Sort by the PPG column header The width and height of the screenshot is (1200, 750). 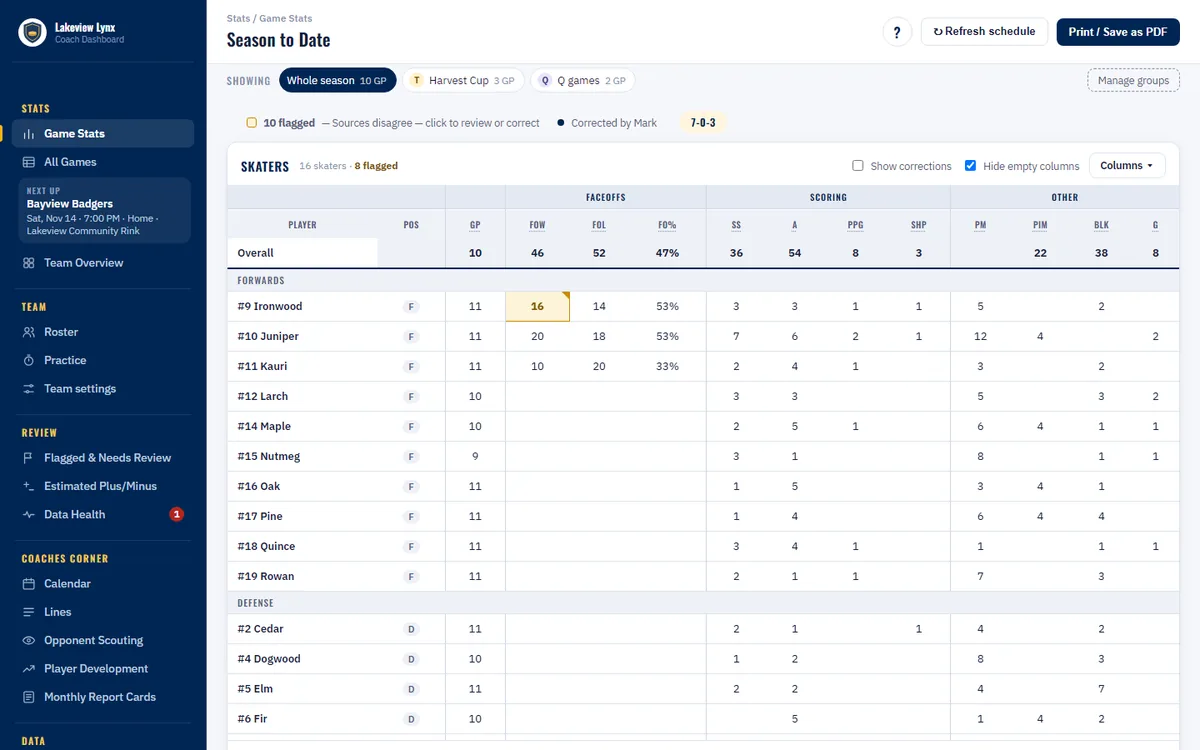(855, 225)
